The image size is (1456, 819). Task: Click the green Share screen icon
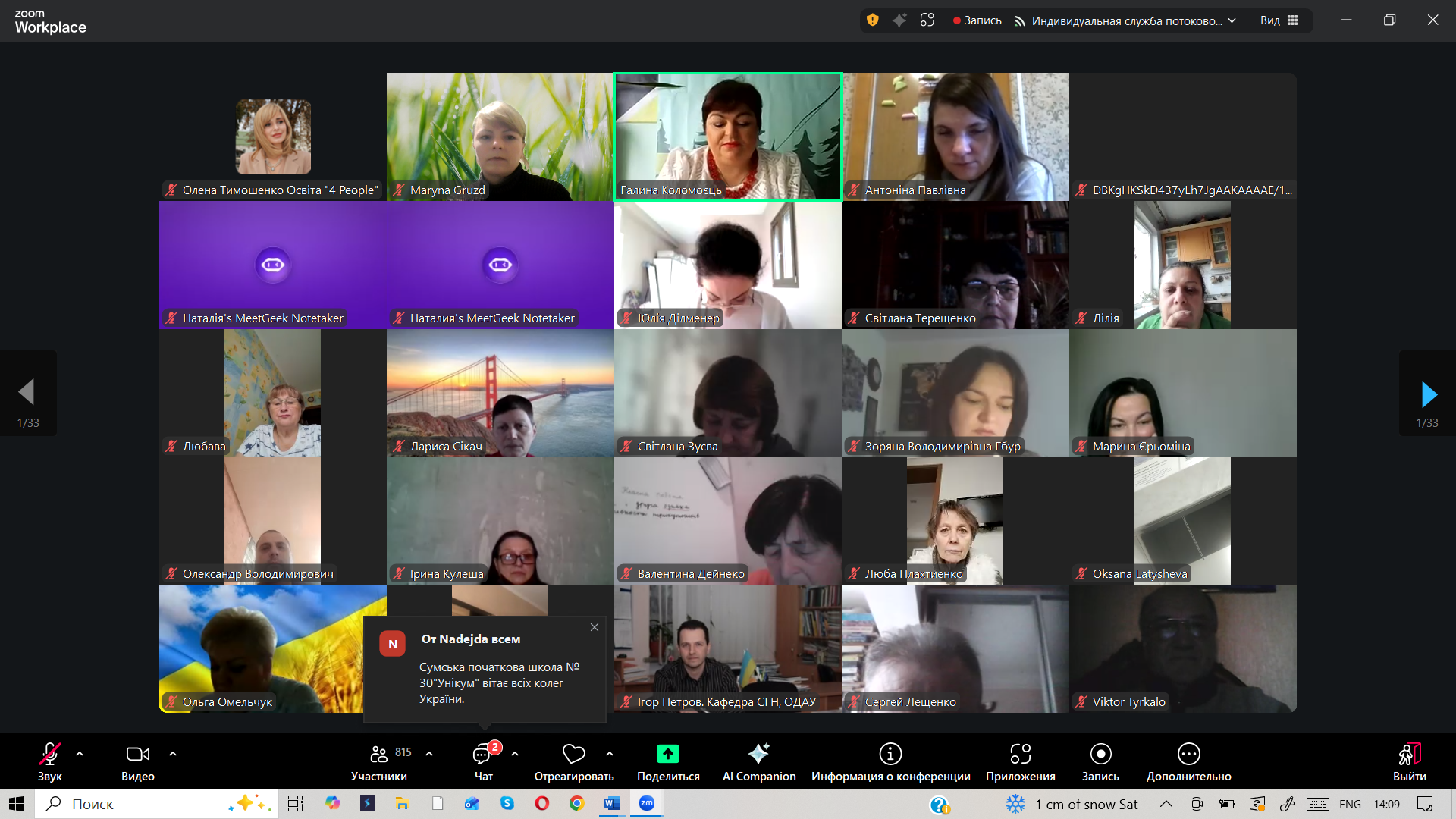pos(668,754)
